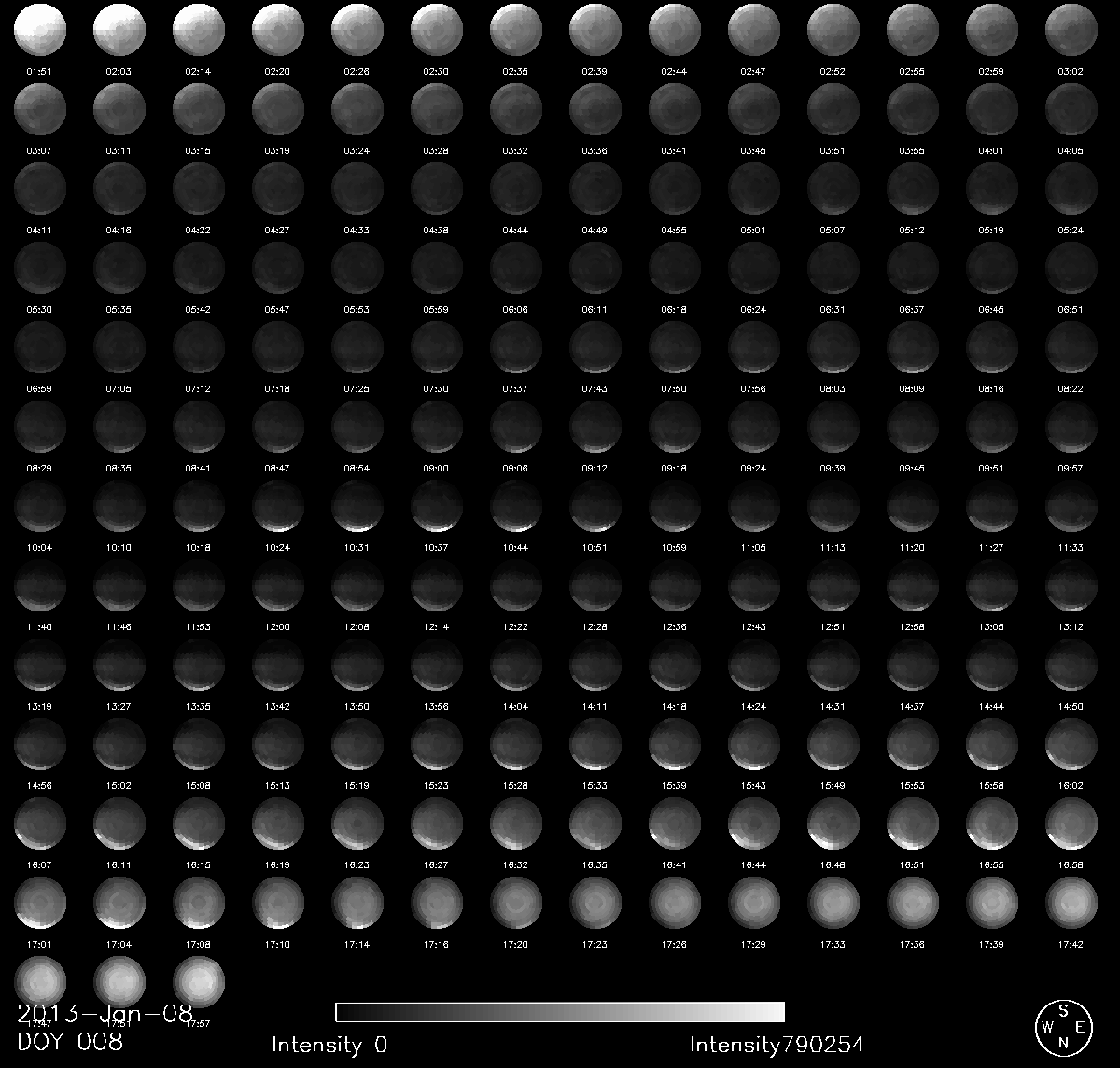Open the 16:41 disk image

pos(675,824)
